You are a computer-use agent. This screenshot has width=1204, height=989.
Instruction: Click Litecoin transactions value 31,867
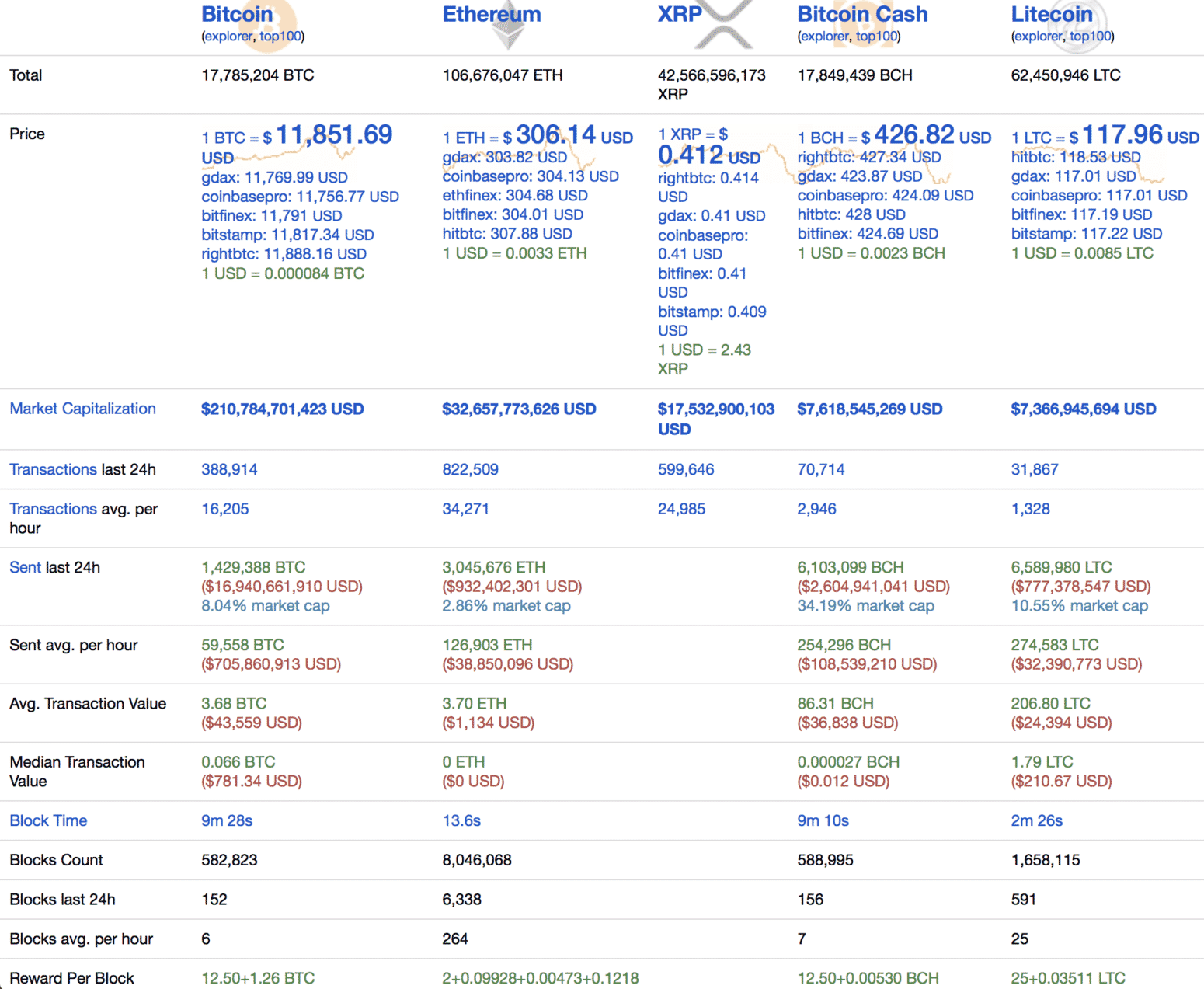pyautogui.click(x=1035, y=469)
